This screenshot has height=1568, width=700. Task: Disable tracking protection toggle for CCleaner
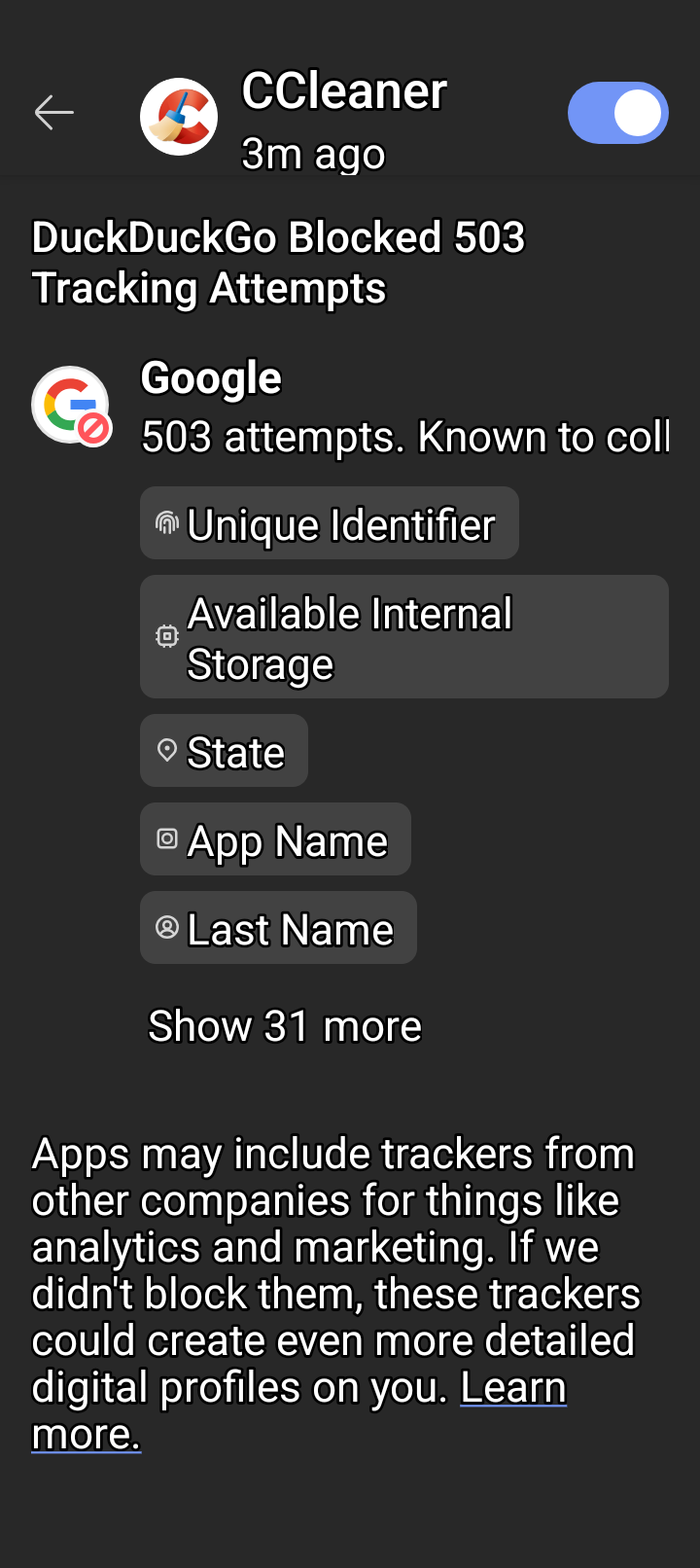click(617, 113)
